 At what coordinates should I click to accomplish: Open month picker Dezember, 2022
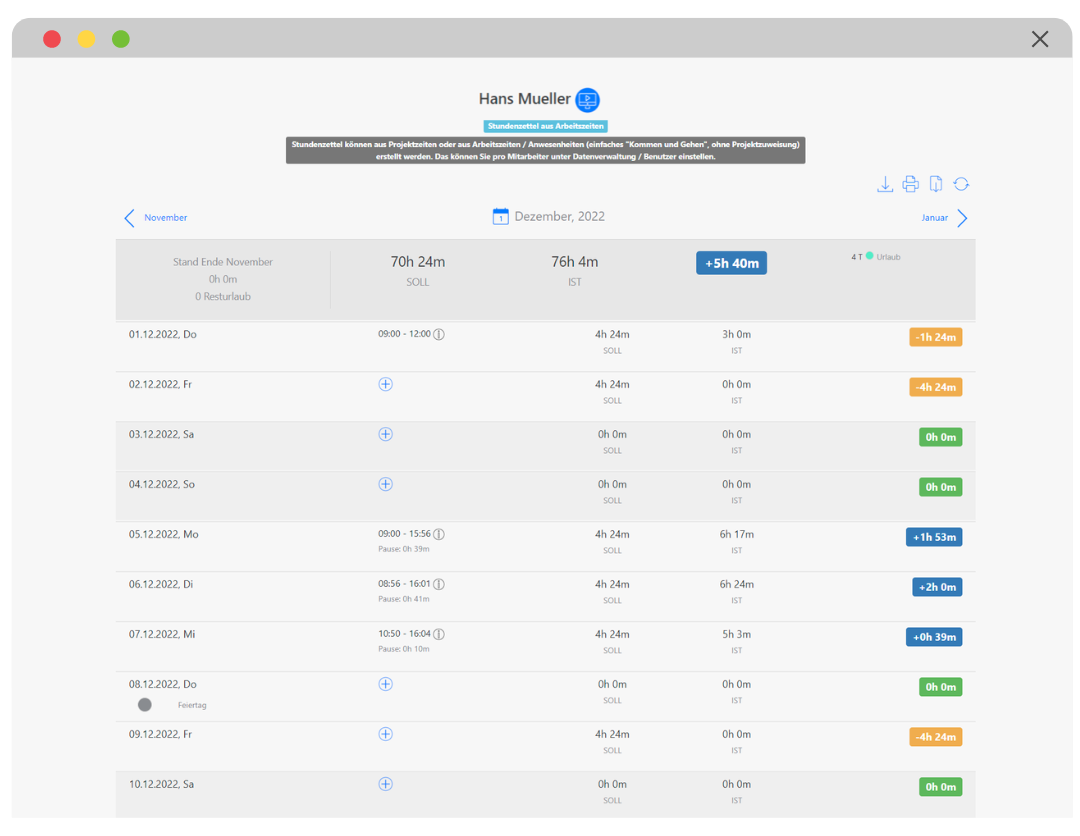(559, 217)
